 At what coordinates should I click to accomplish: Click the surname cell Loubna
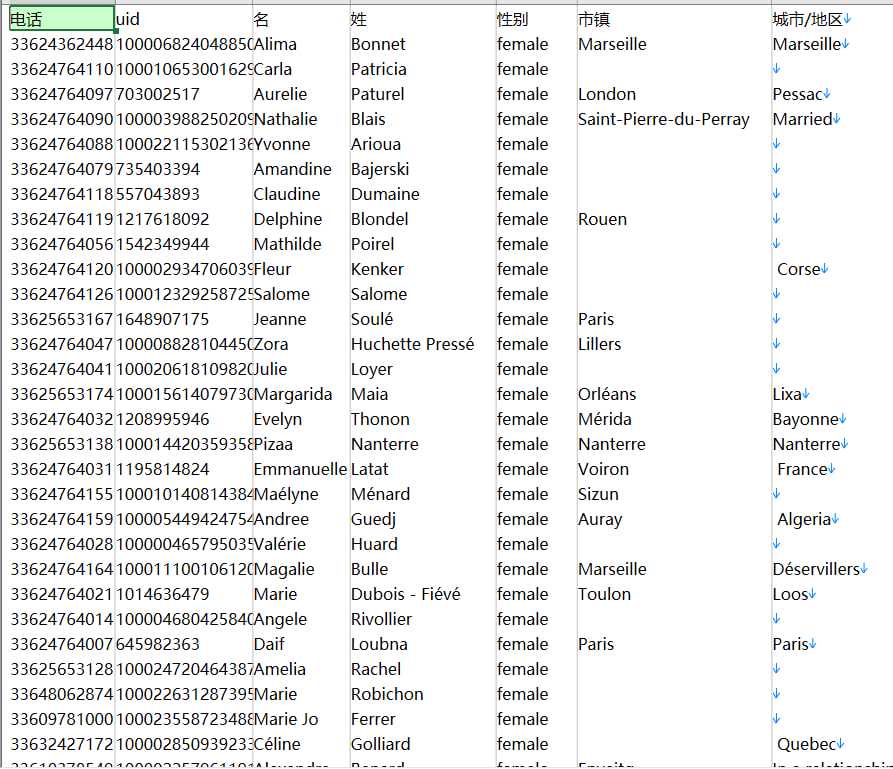pyautogui.click(x=423, y=644)
